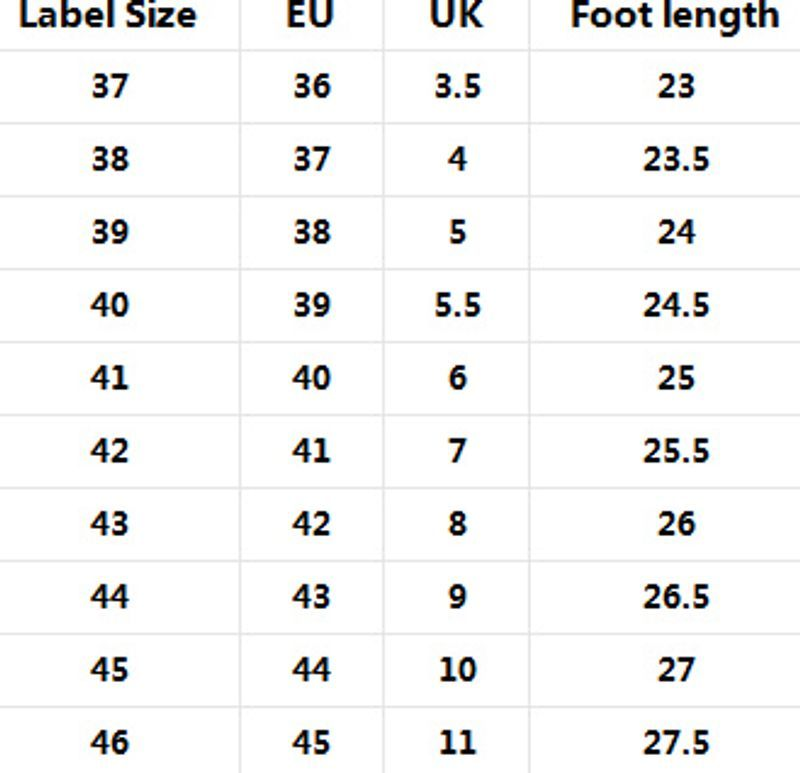Select UK size 5.5 cell
The image size is (800, 773).
(x=457, y=304)
